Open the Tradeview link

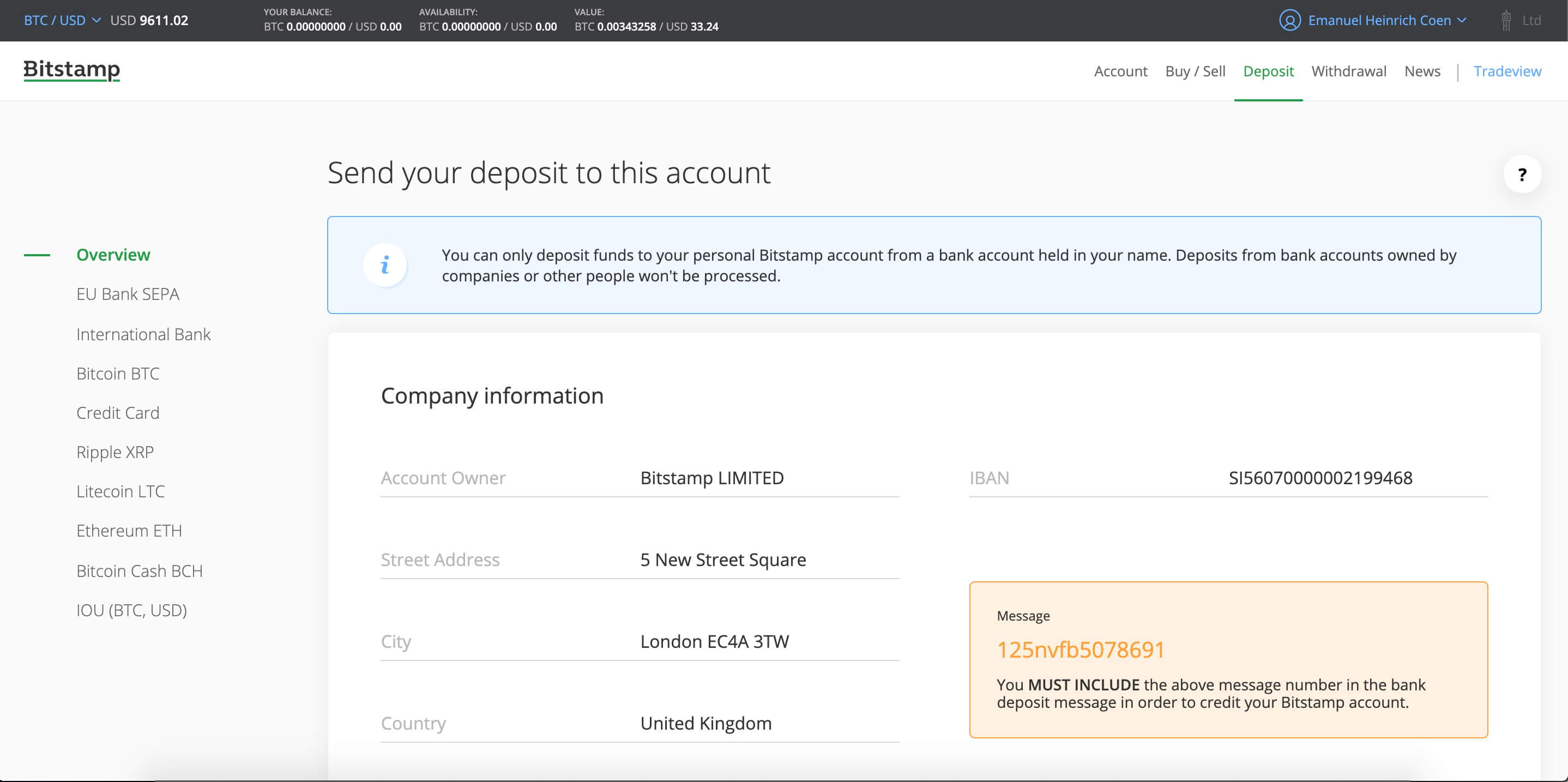tap(1507, 71)
